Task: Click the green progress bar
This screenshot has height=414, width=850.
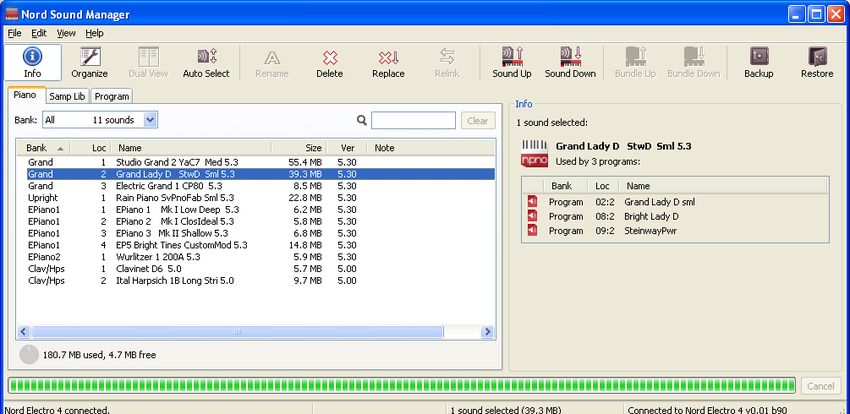Action: click(402, 386)
